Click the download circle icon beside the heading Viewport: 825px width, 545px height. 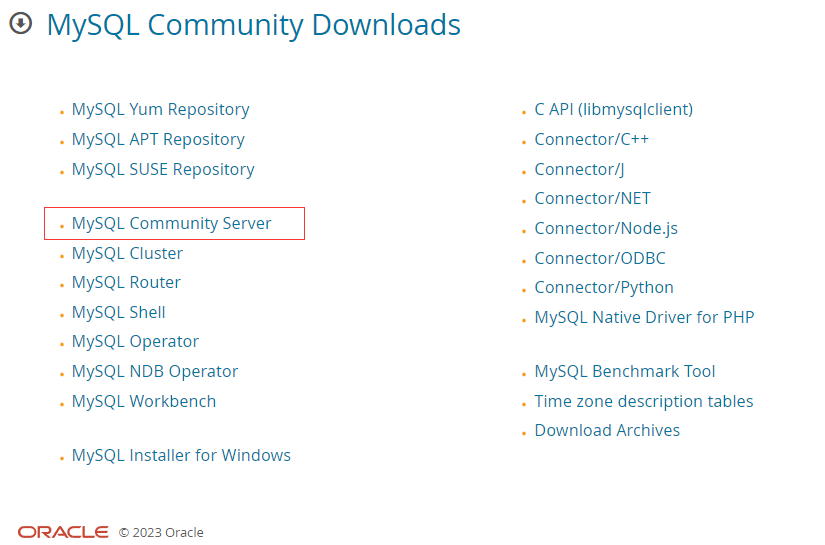click(21, 23)
